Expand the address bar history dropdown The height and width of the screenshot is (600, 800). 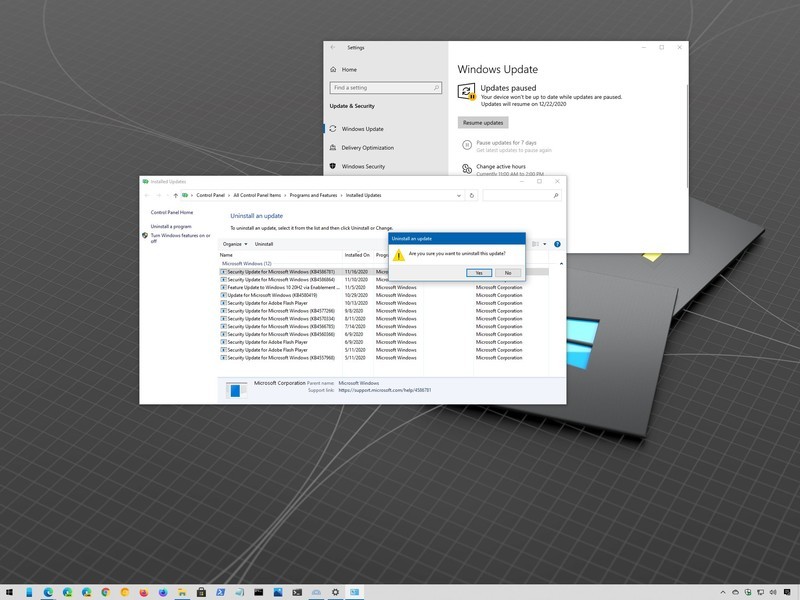pyautogui.click(x=458, y=195)
